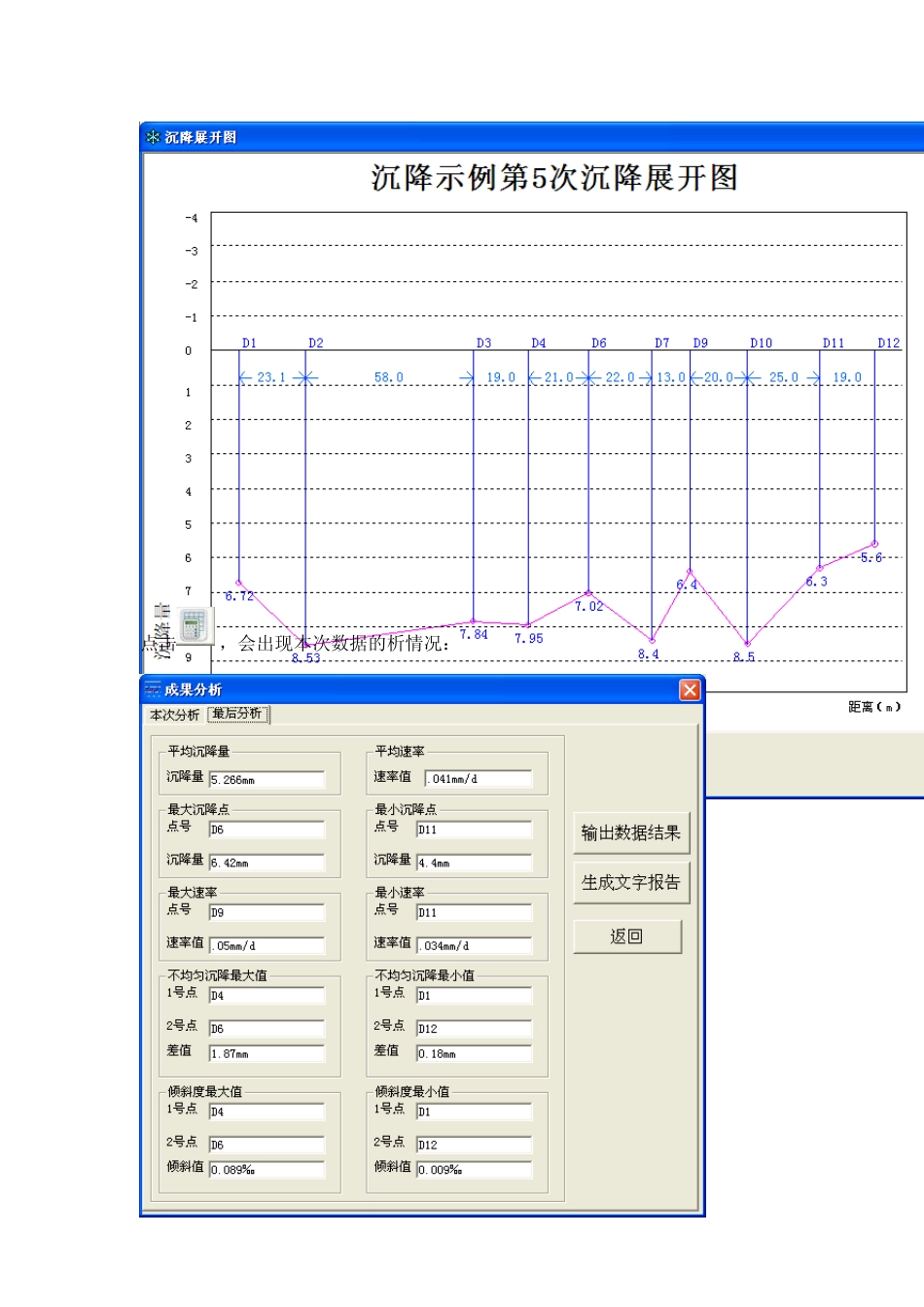The width and height of the screenshot is (924, 1307).
Task: Click the D7 point label on chart
Action: [661, 343]
